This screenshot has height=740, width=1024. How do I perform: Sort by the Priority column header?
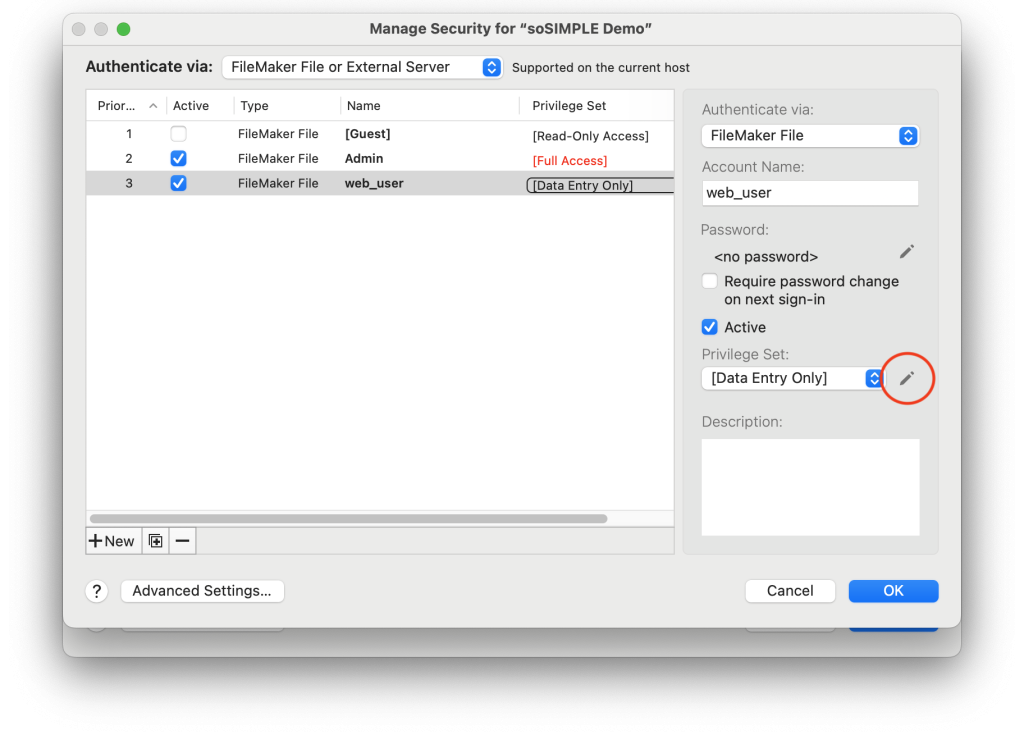tap(126, 106)
